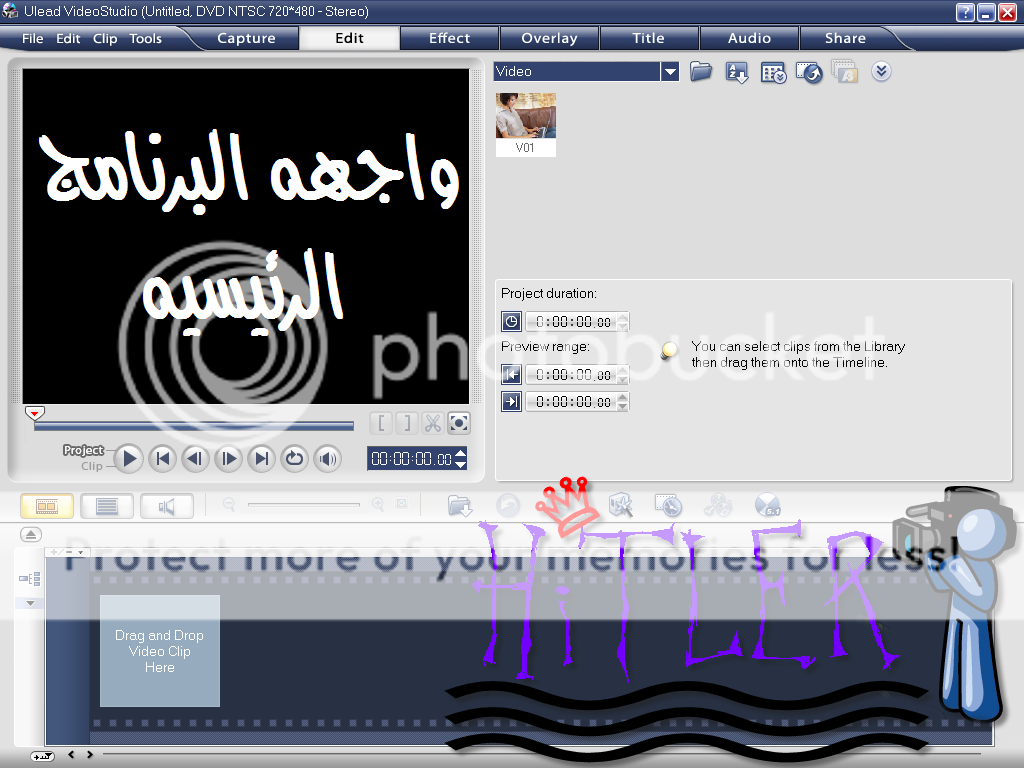Click the System Volume speaker button

[x=328, y=458]
